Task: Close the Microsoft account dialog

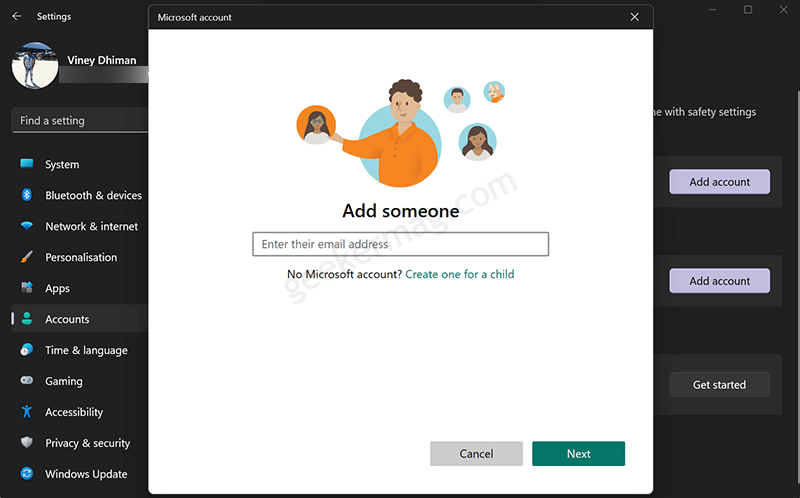Action: pos(634,17)
